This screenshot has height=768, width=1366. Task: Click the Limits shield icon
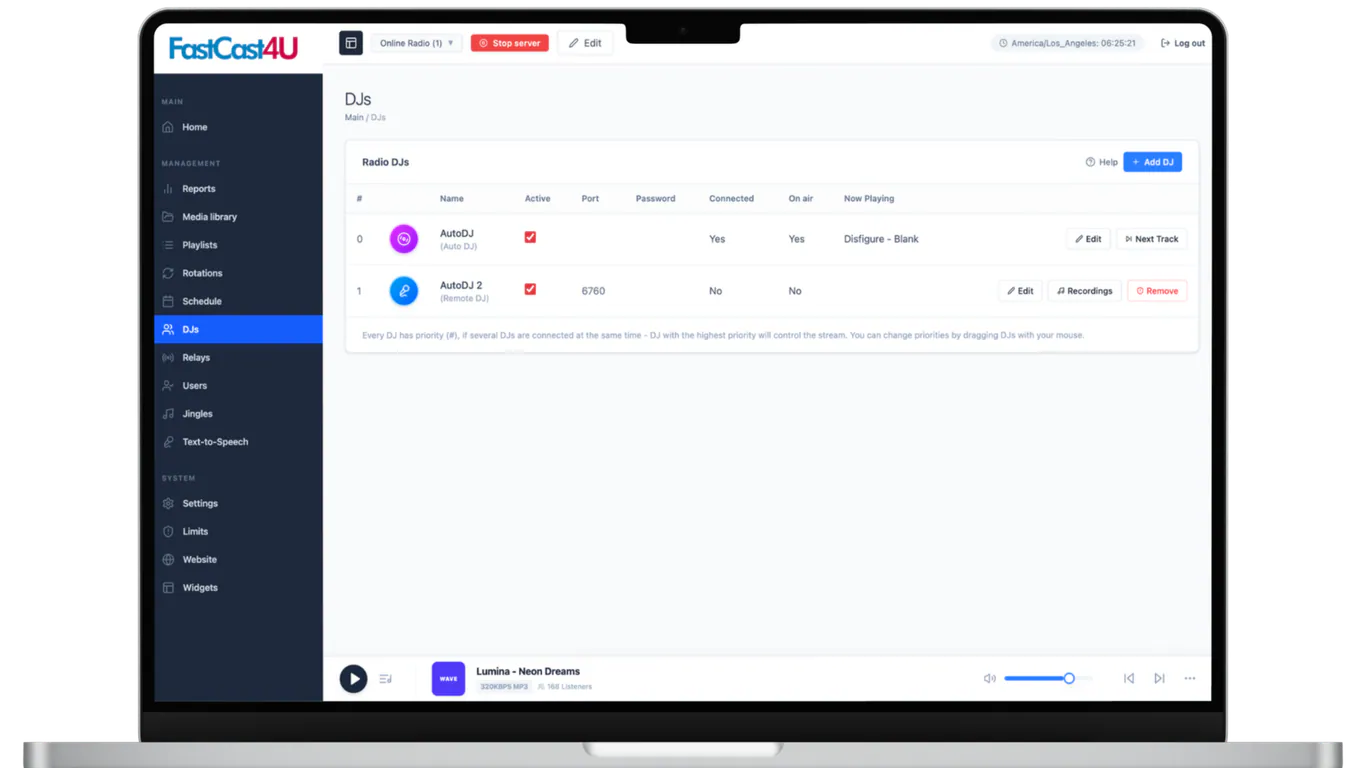[168, 531]
